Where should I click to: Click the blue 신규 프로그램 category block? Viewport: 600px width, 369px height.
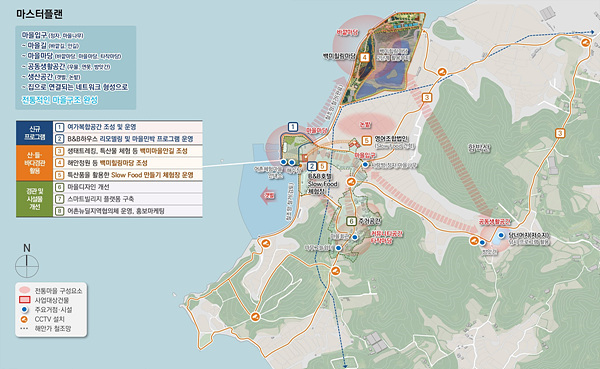coord(34,133)
